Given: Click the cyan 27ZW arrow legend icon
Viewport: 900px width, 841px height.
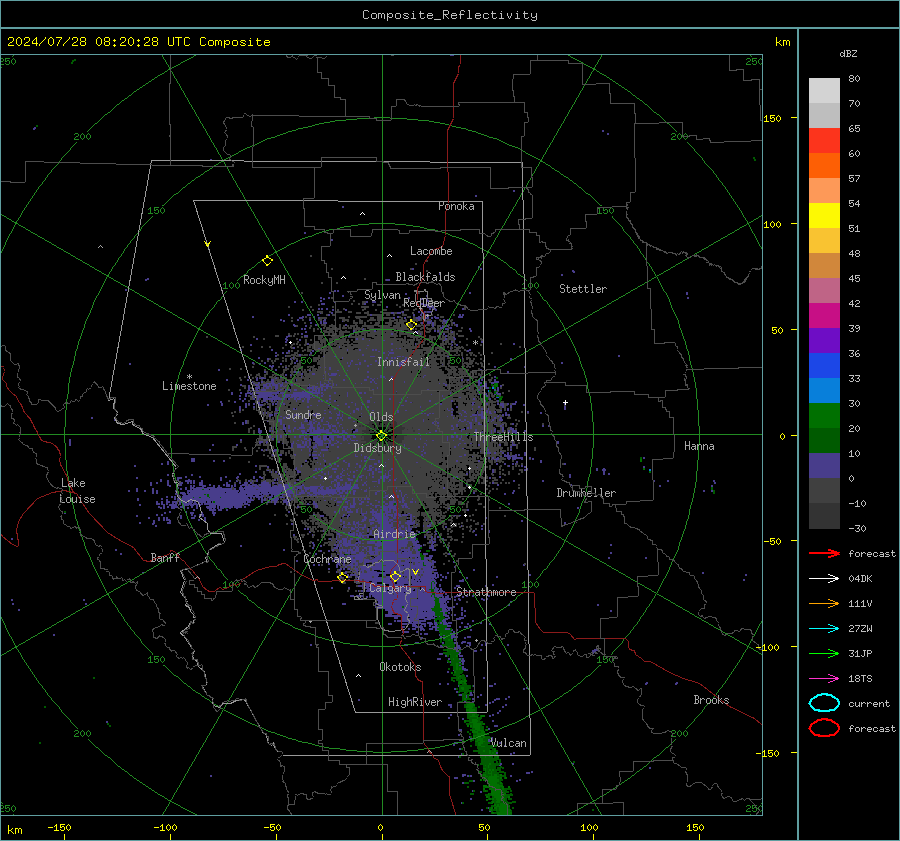Looking at the screenshot, I should click(824, 629).
